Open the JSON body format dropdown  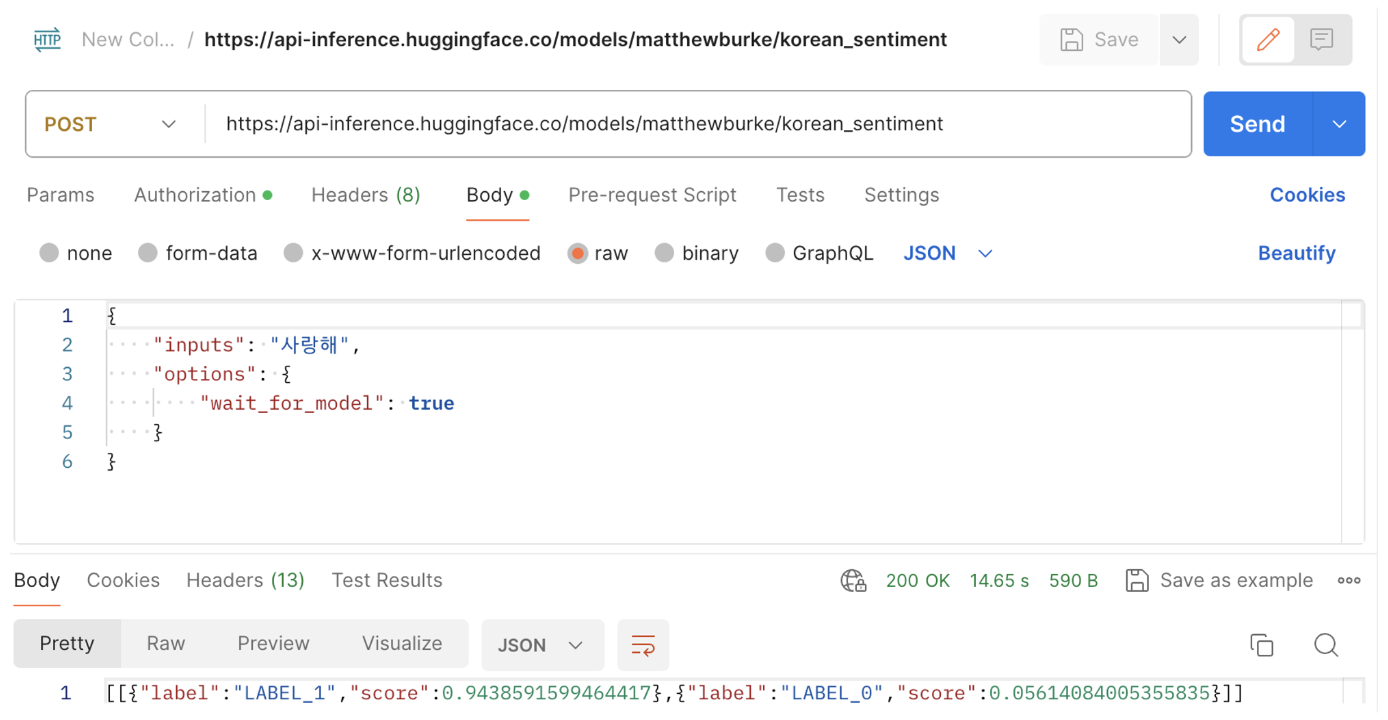tap(947, 253)
